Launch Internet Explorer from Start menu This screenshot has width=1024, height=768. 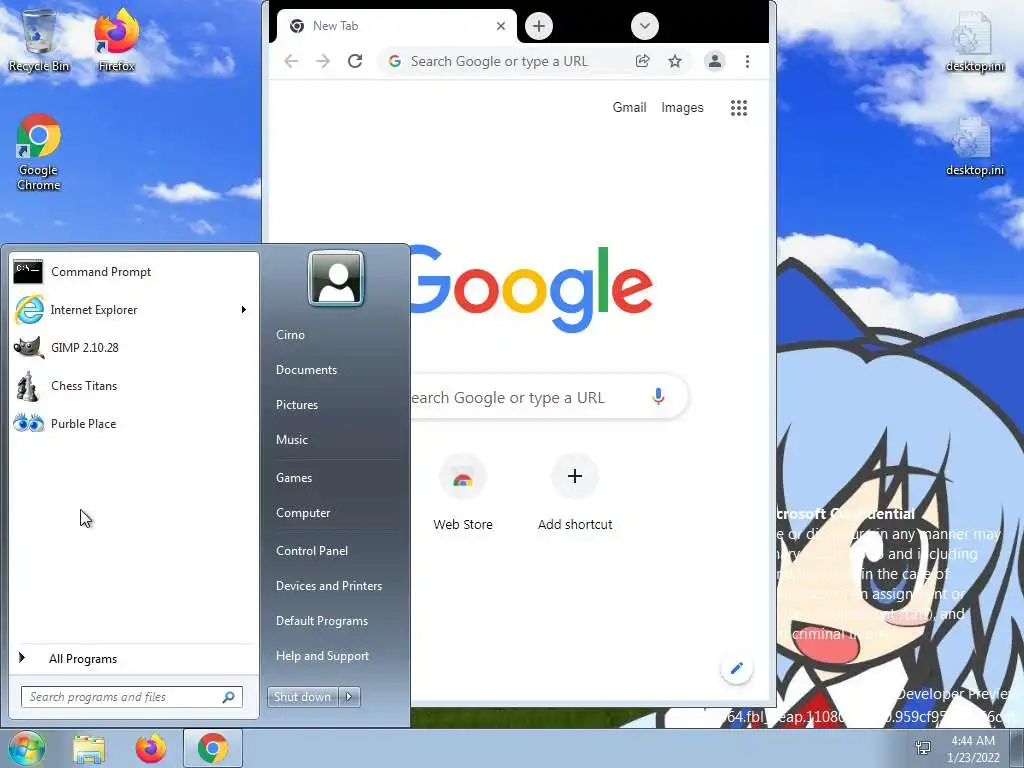pyautogui.click(x=124, y=310)
